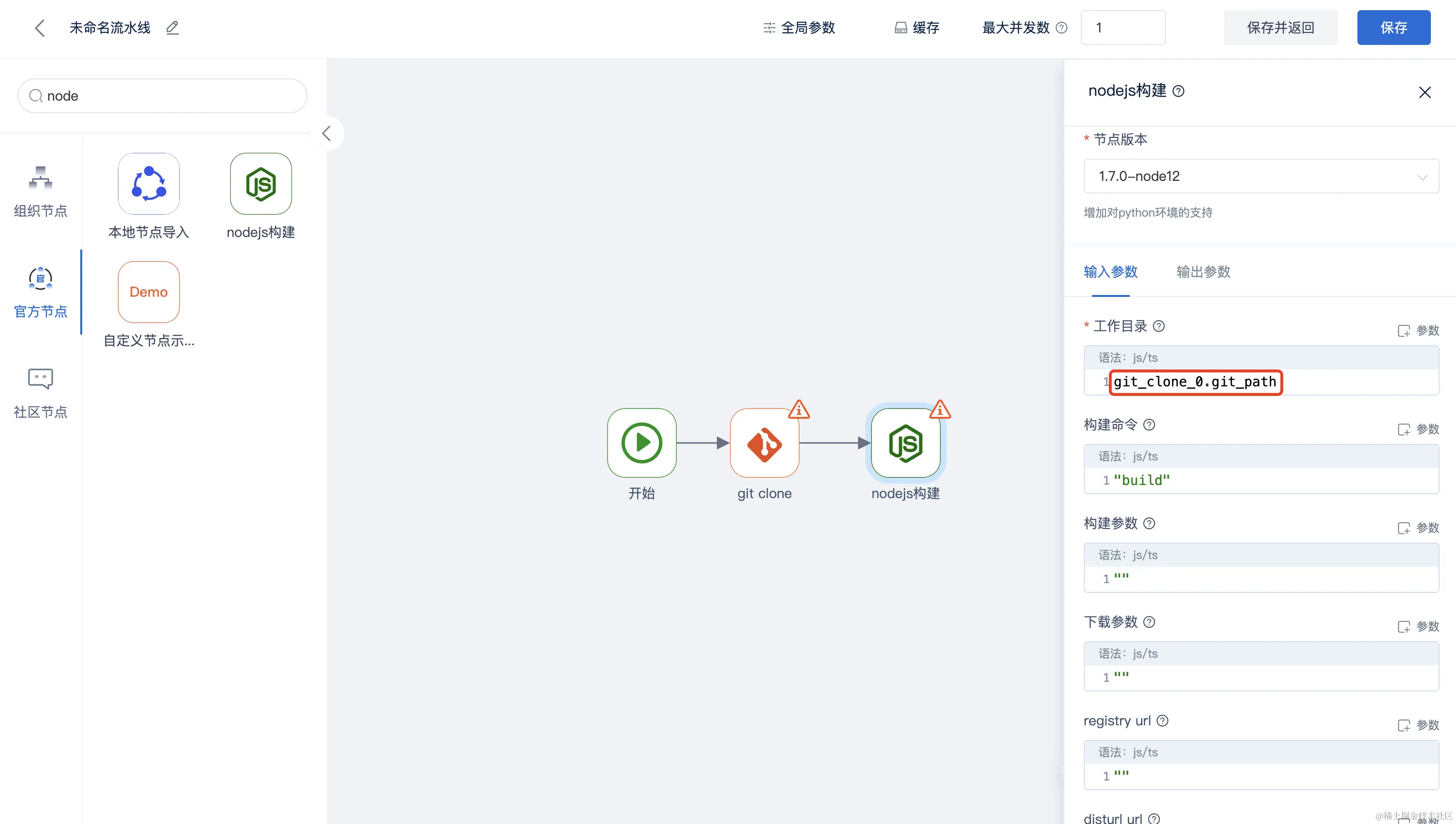This screenshot has height=824, width=1456.
Task: Select the Demo custom node icon
Action: click(149, 292)
